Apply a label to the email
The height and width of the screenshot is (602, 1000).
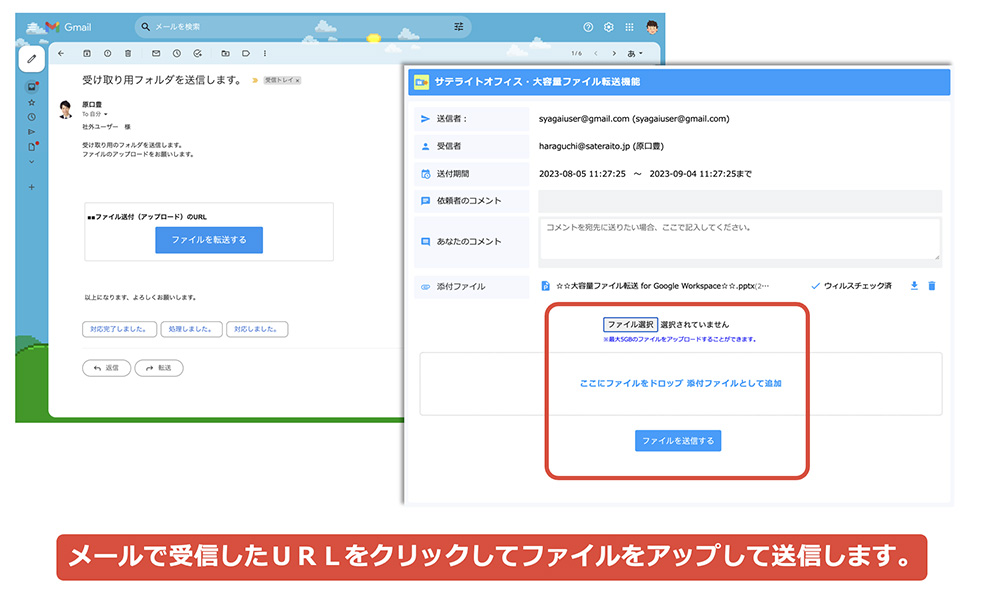coord(246,54)
